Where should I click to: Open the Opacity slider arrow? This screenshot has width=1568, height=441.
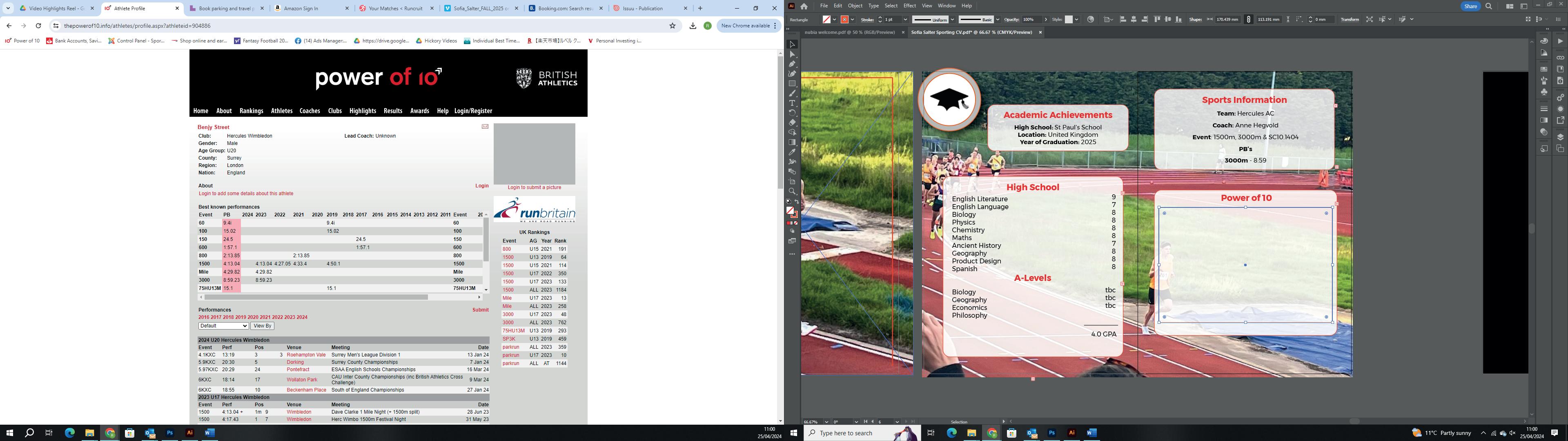(x=1046, y=20)
